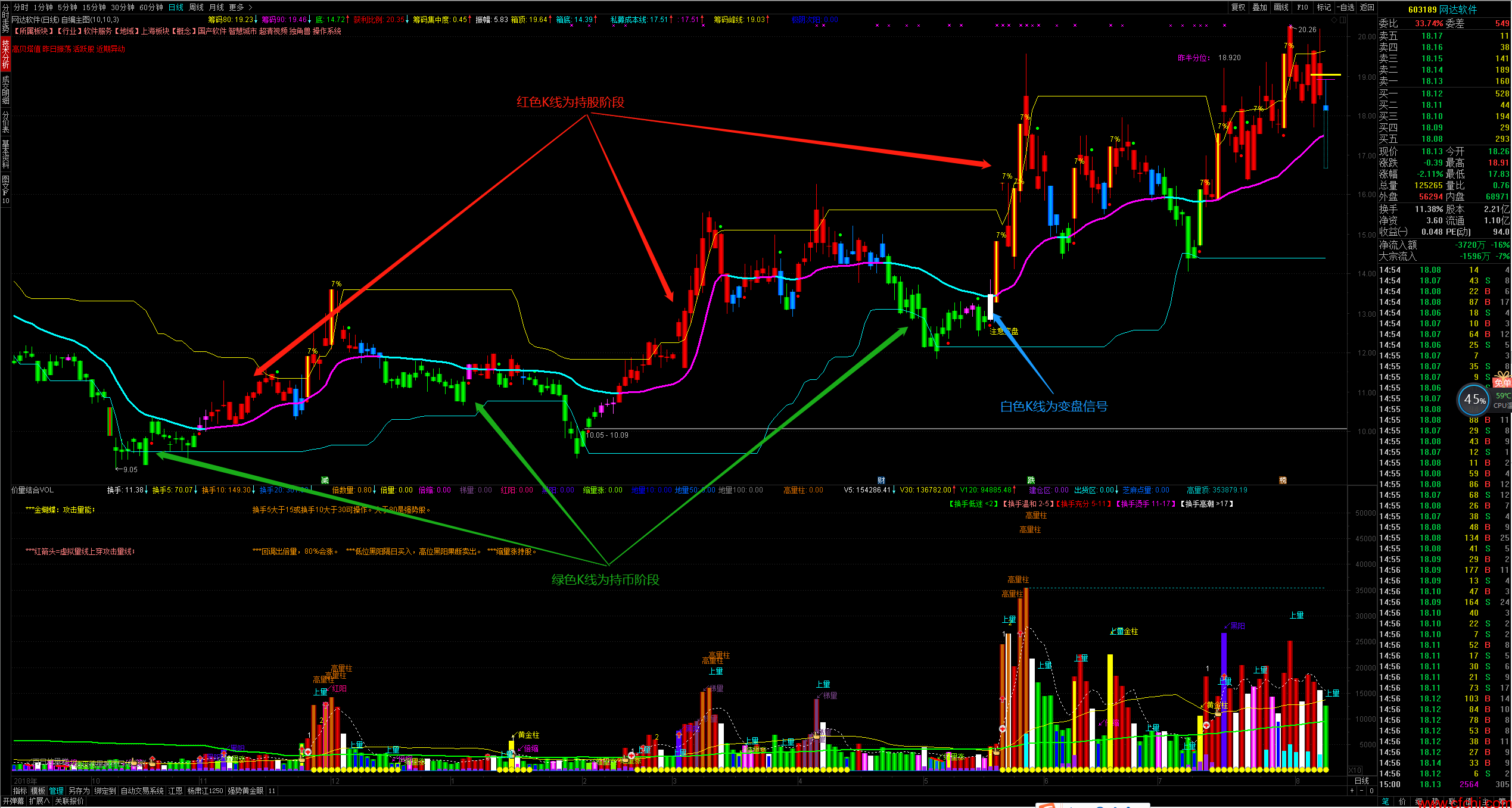Select the 强势黄金眼 indicator template
The width and height of the screenshot is (1512, 808).
(245, 791)
